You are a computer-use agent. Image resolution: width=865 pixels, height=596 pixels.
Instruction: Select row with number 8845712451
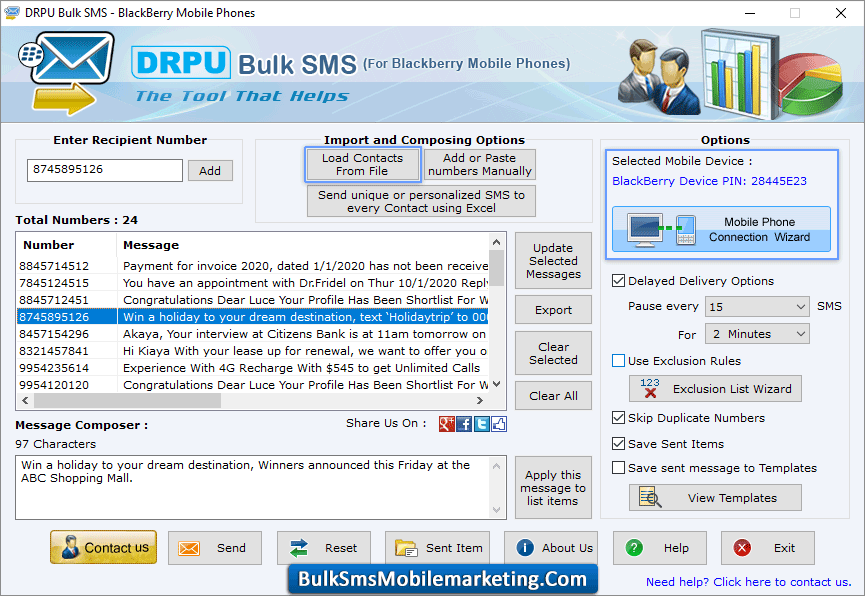coord(253,300)
